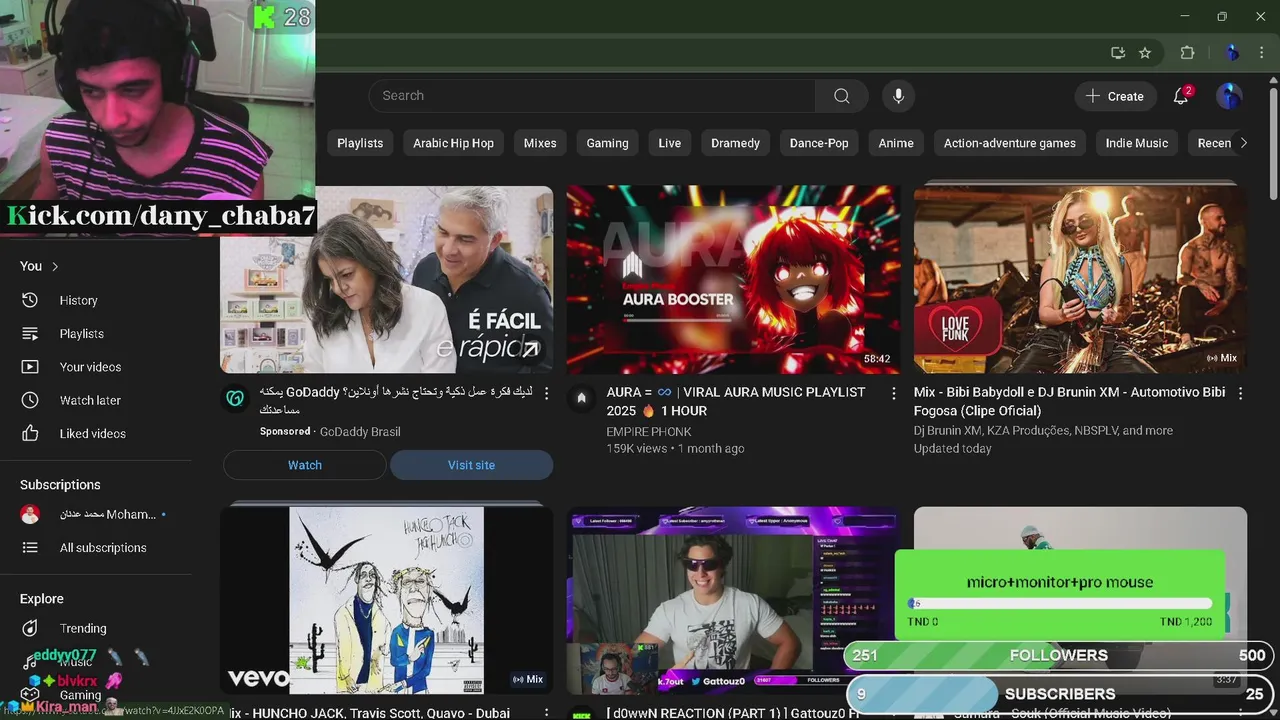
Task: Open the browser extensions puzzle icon
Action: click(1187, 53)
